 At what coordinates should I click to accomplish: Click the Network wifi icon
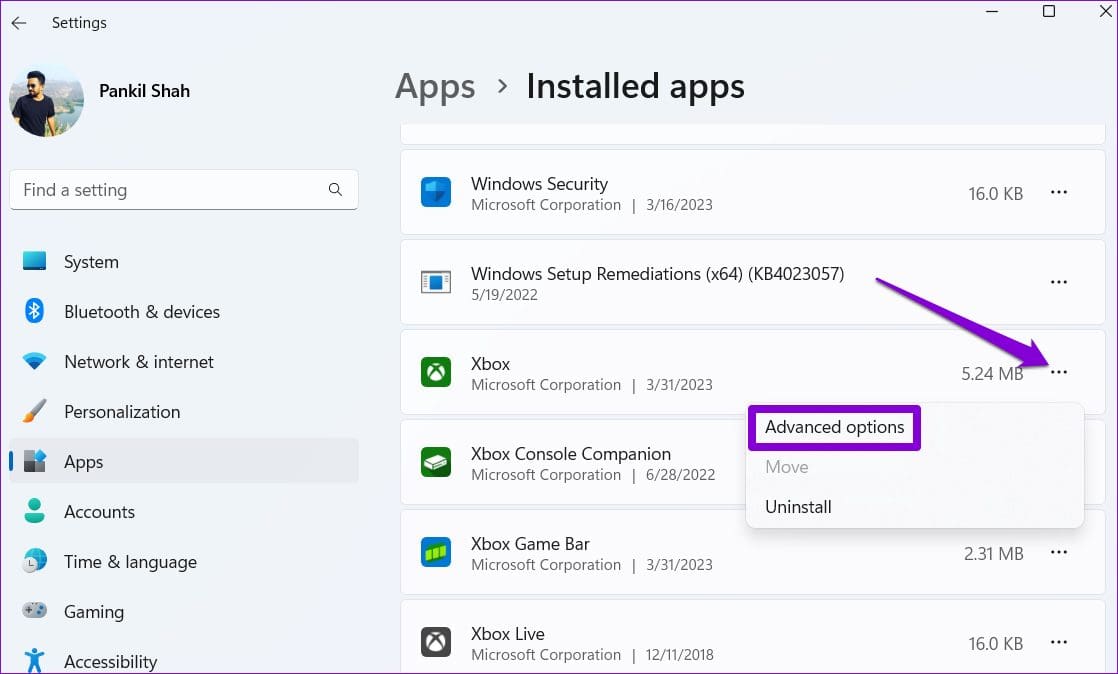pyautogui.click(x=34, y=362)
